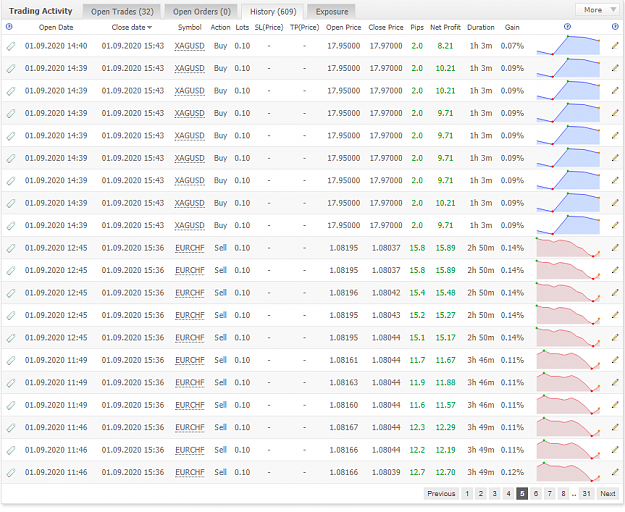Screen dimensions: 625x512
Task: Sort table by Lots header
Action: coord(242,27)
